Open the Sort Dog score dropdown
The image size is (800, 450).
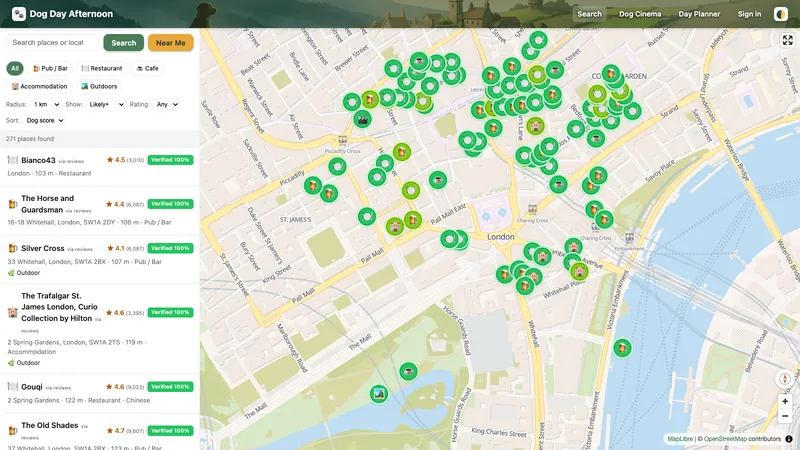point(44,120)
